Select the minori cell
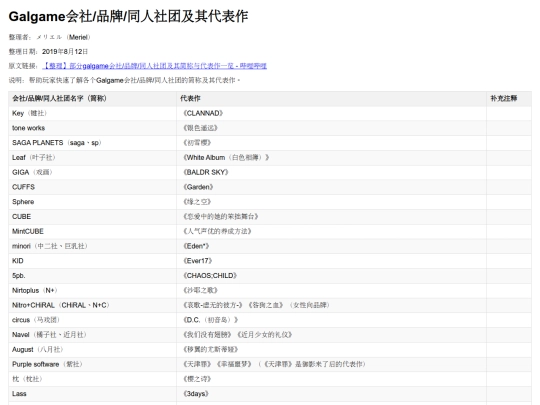The image size is (540, 405). point(92,246)
